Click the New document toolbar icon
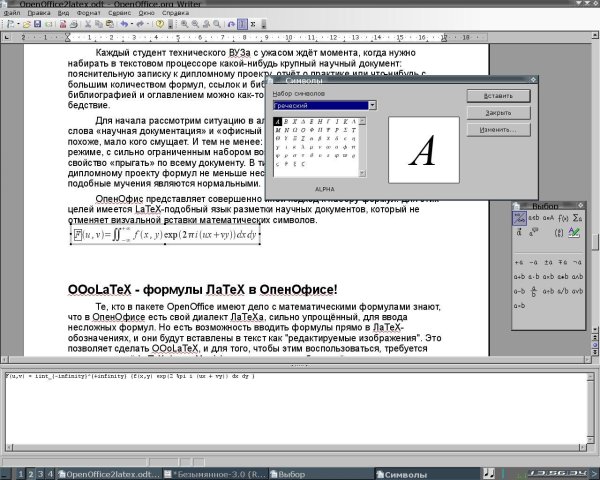Screen dimensions: 600x480 click(x=10, y=24)
